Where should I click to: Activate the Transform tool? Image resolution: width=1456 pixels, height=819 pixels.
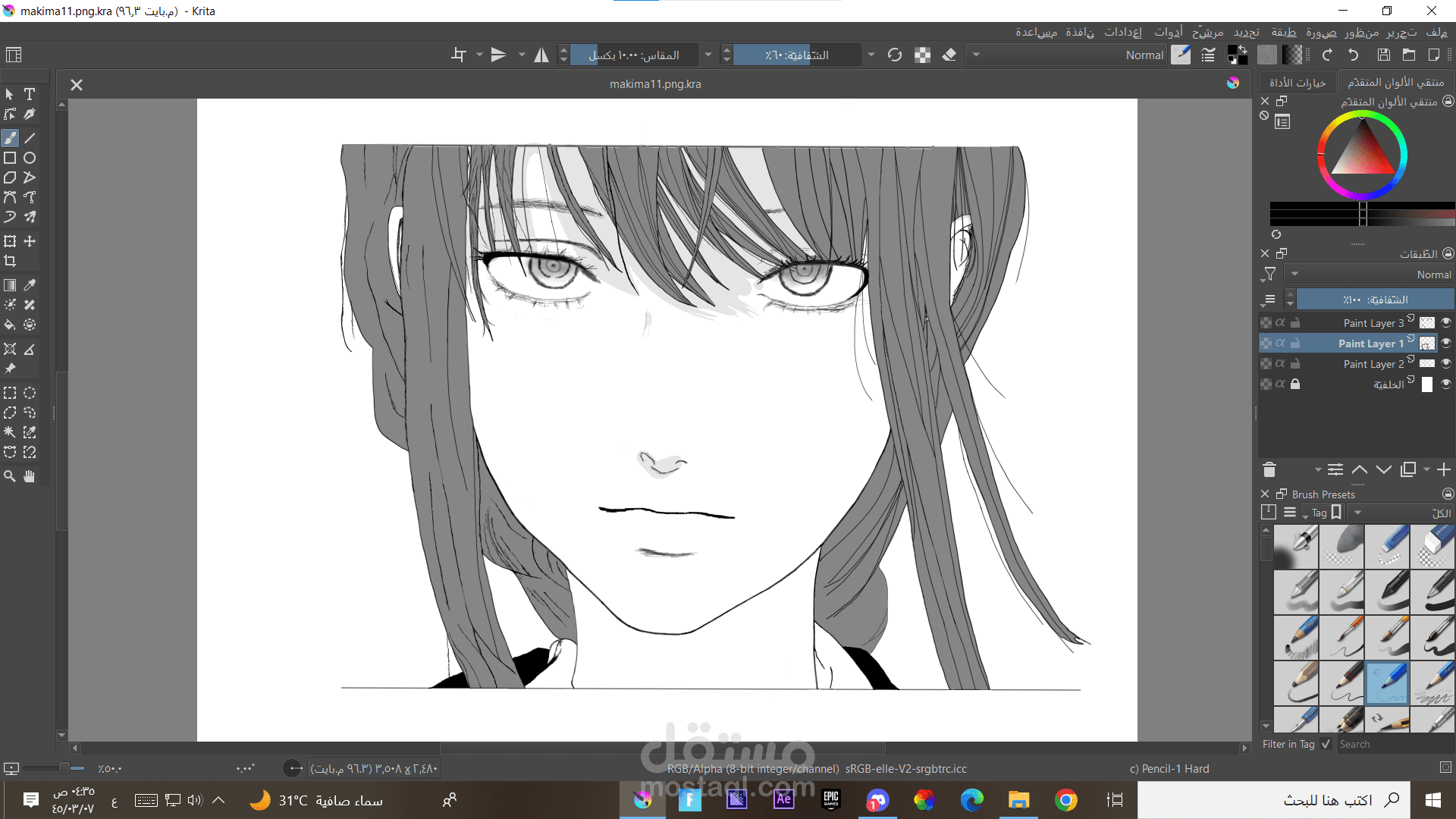click(10, 241)
